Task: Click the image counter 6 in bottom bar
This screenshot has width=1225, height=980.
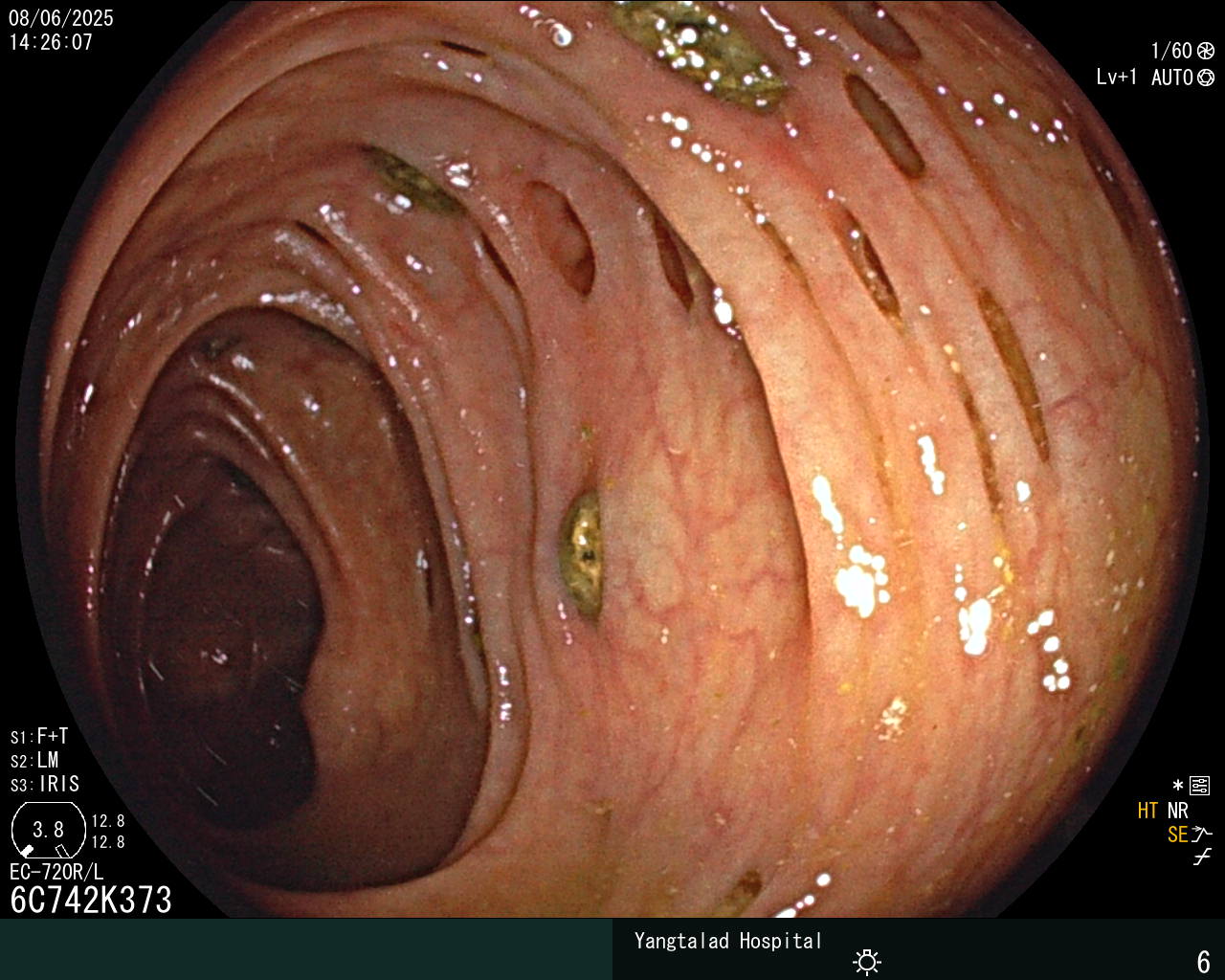Action: (x=1204, y=961)
